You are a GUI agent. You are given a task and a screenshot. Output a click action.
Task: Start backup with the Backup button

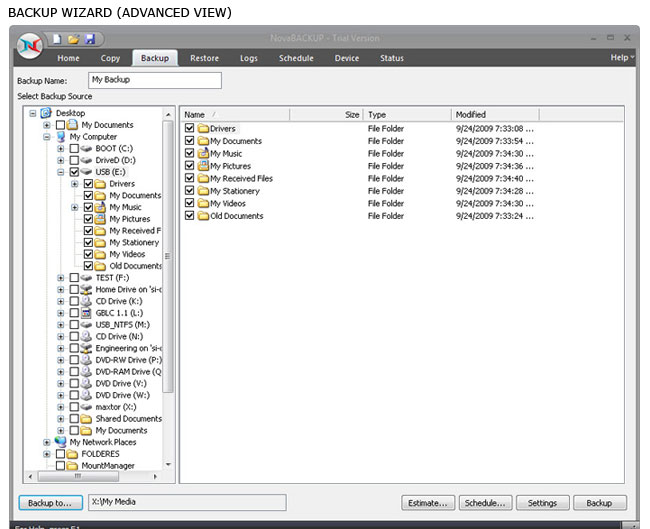pyautogui.click(x=599, y=503)
